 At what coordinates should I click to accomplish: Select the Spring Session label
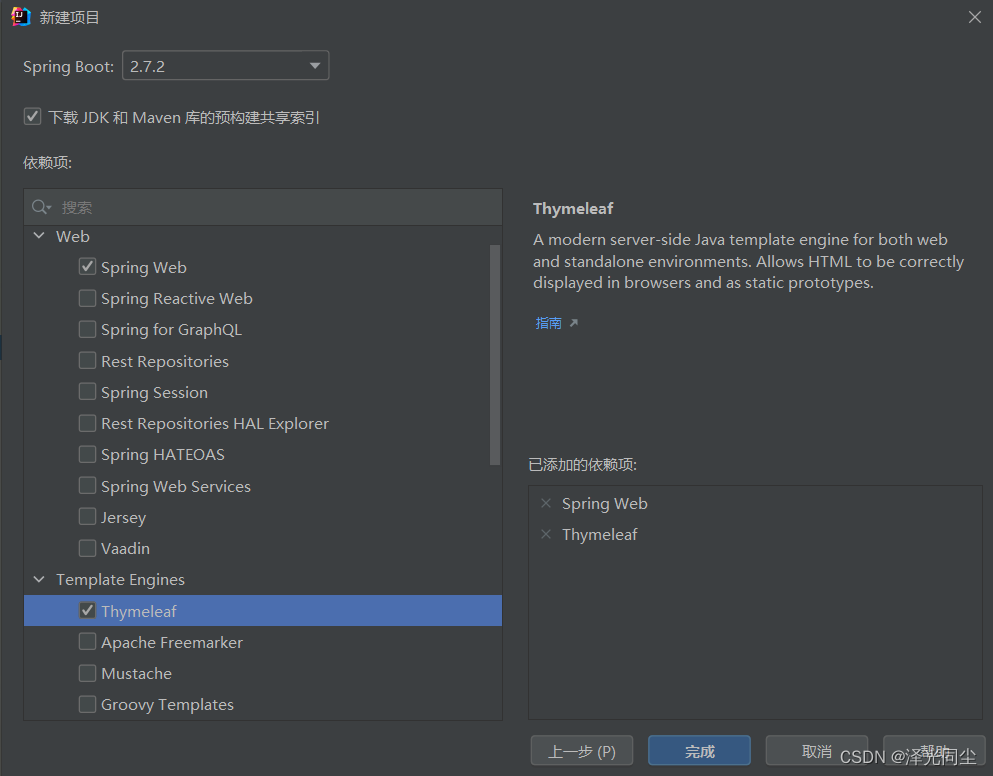point(155,392)
